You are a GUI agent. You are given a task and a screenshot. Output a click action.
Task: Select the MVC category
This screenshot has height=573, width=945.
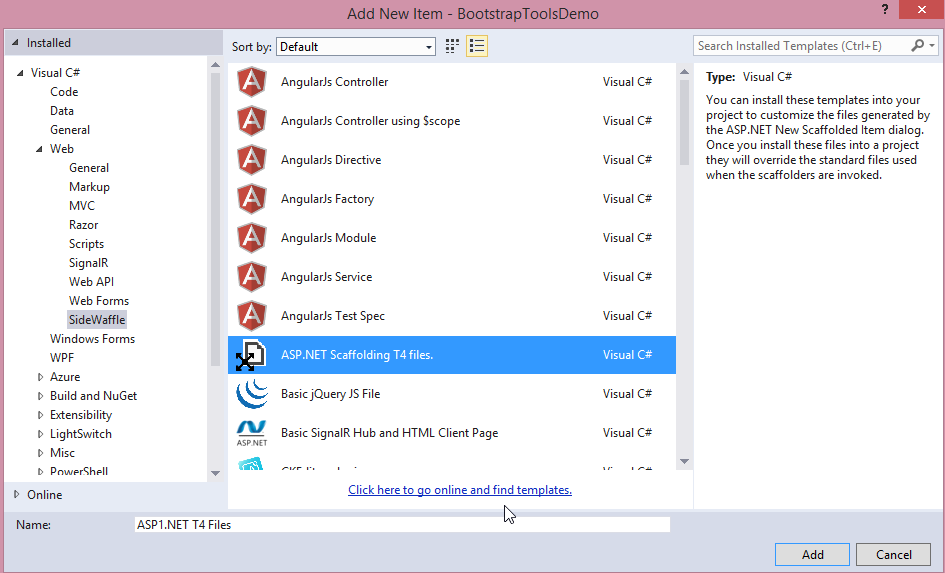click(x=82, y=205)
